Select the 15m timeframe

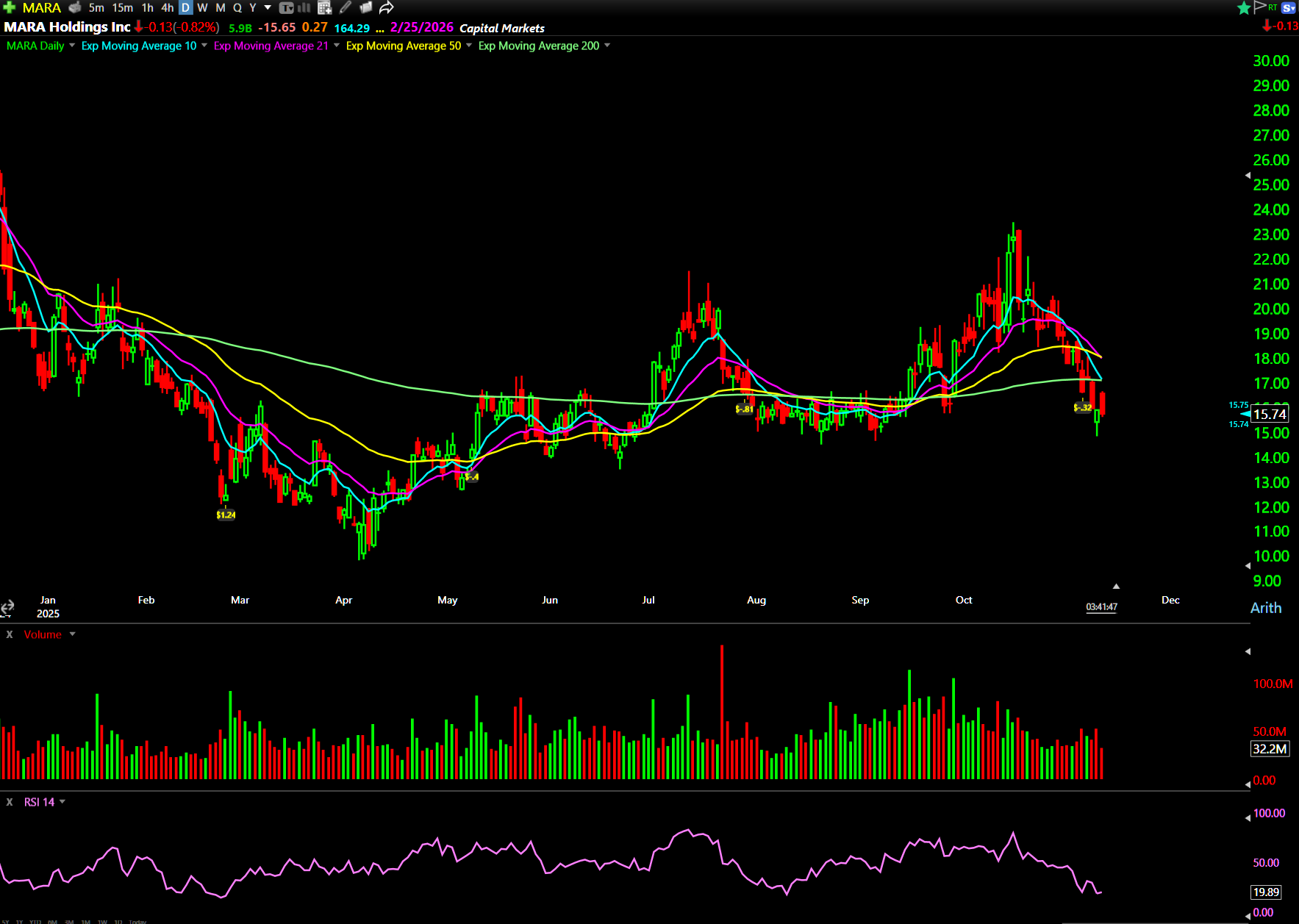[x=123, y=8]
